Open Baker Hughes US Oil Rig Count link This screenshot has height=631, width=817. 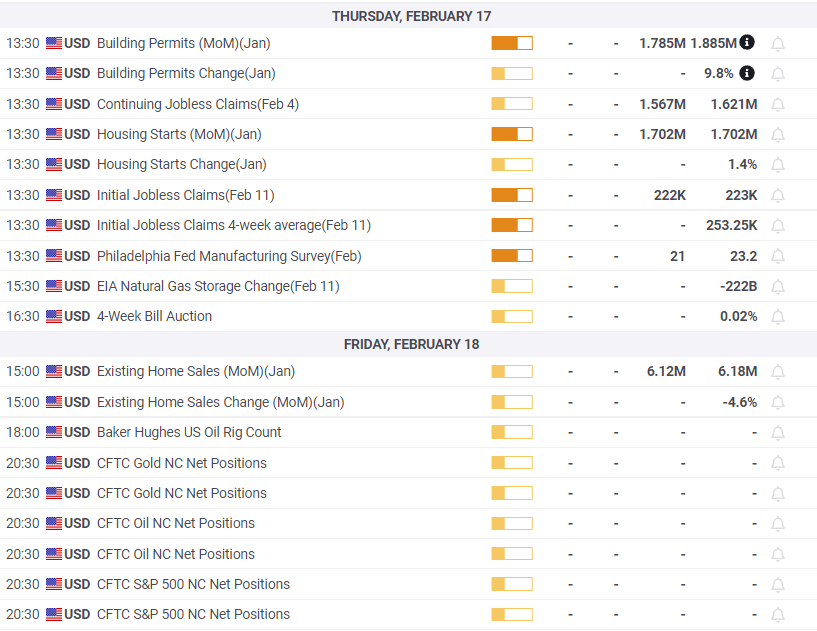(189, 432)
